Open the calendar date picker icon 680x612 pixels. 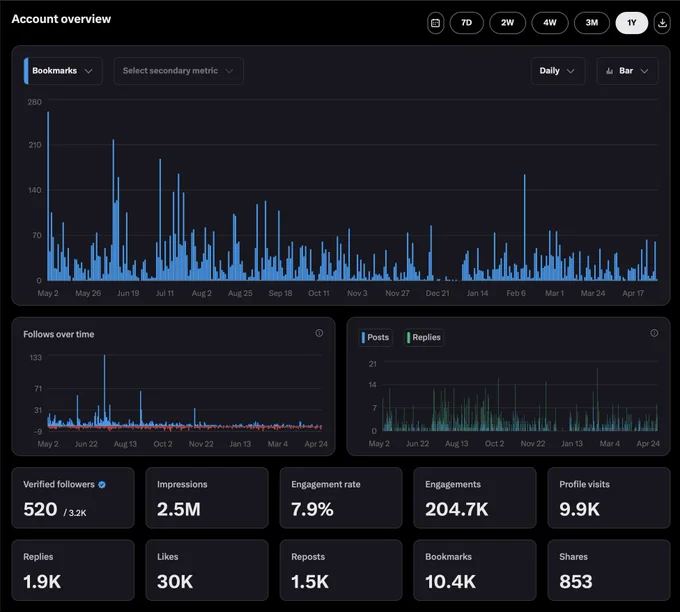pos(435,23)
